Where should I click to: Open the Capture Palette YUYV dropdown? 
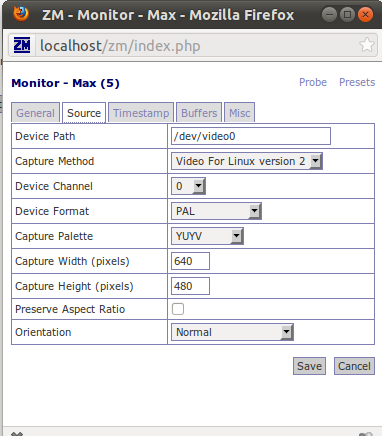point(207,236)
